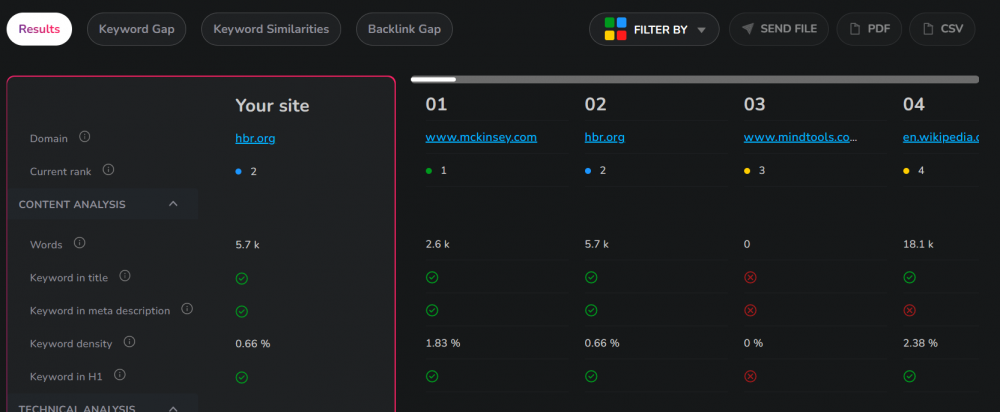Open the Keyword Similarities tab

click(x=271, y=29)
